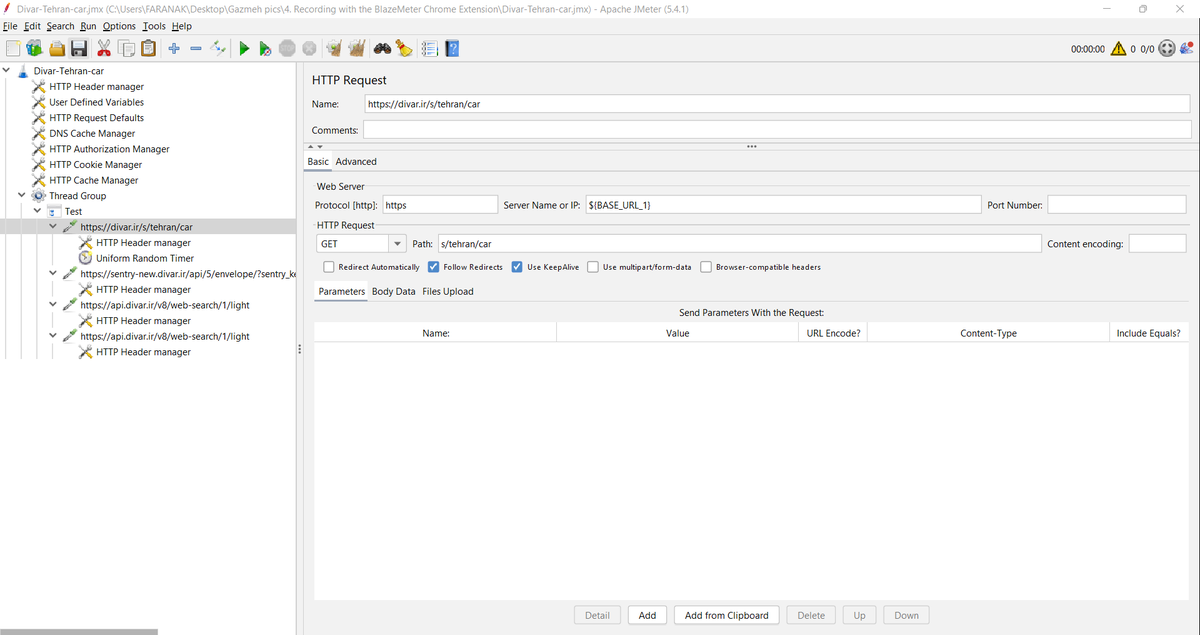
Task: Select the Test controller node
Action: pyautogui.click(x=73, y=212)
